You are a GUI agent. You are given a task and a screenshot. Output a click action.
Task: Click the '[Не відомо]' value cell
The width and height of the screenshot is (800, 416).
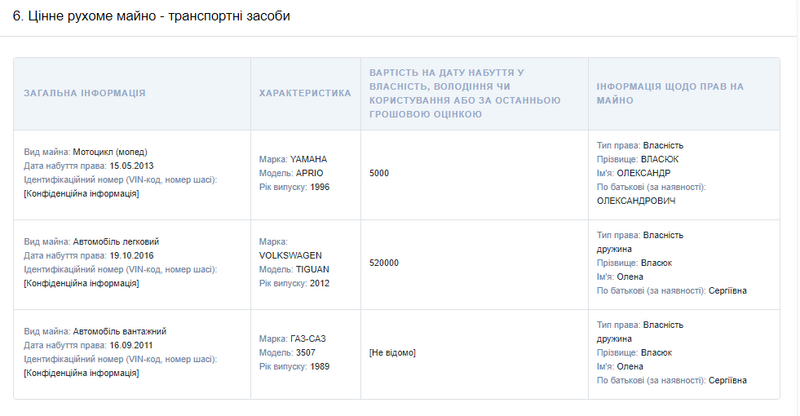392,353
